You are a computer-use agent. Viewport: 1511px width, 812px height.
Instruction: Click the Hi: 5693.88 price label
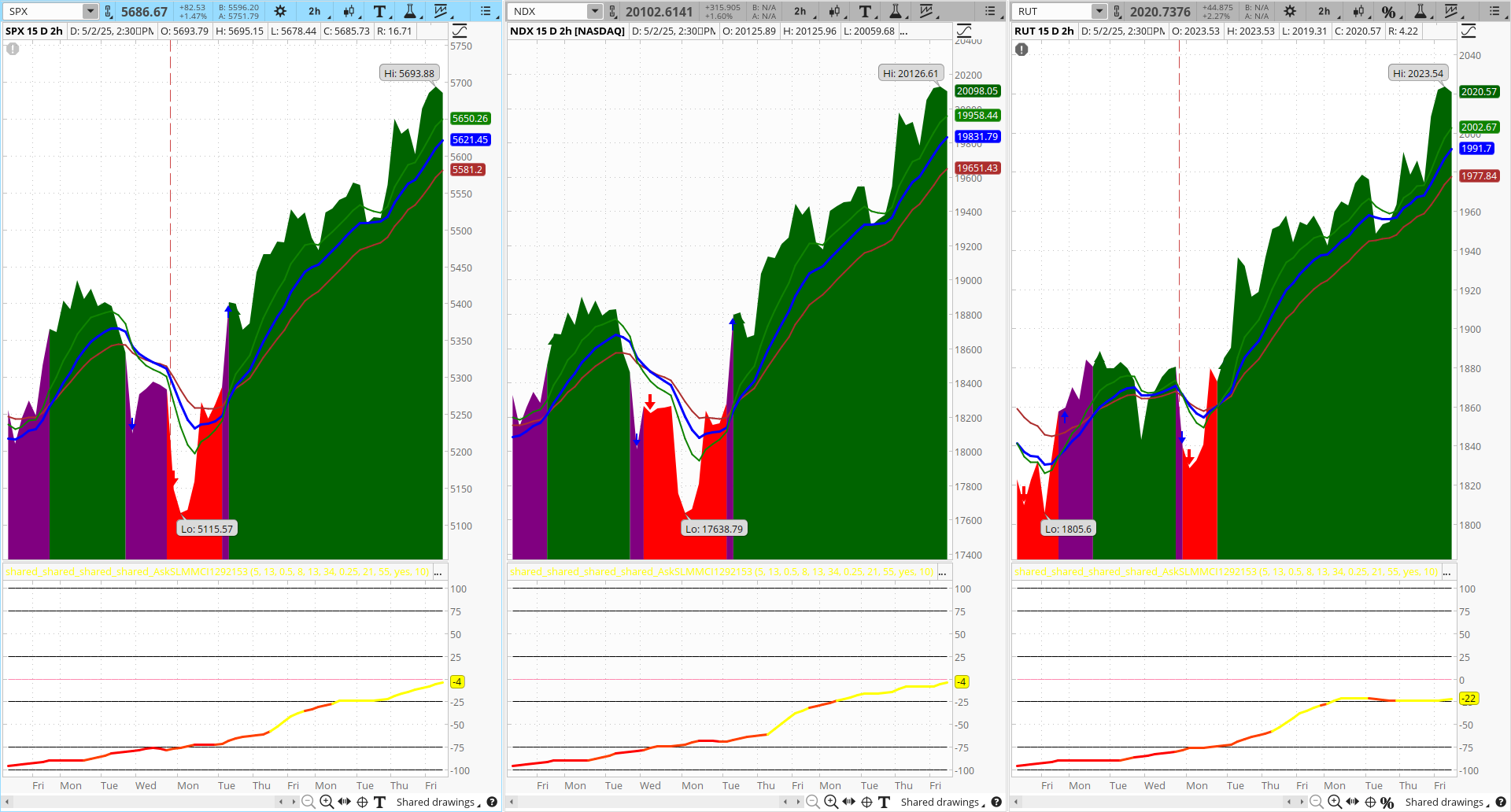point(408,73)
